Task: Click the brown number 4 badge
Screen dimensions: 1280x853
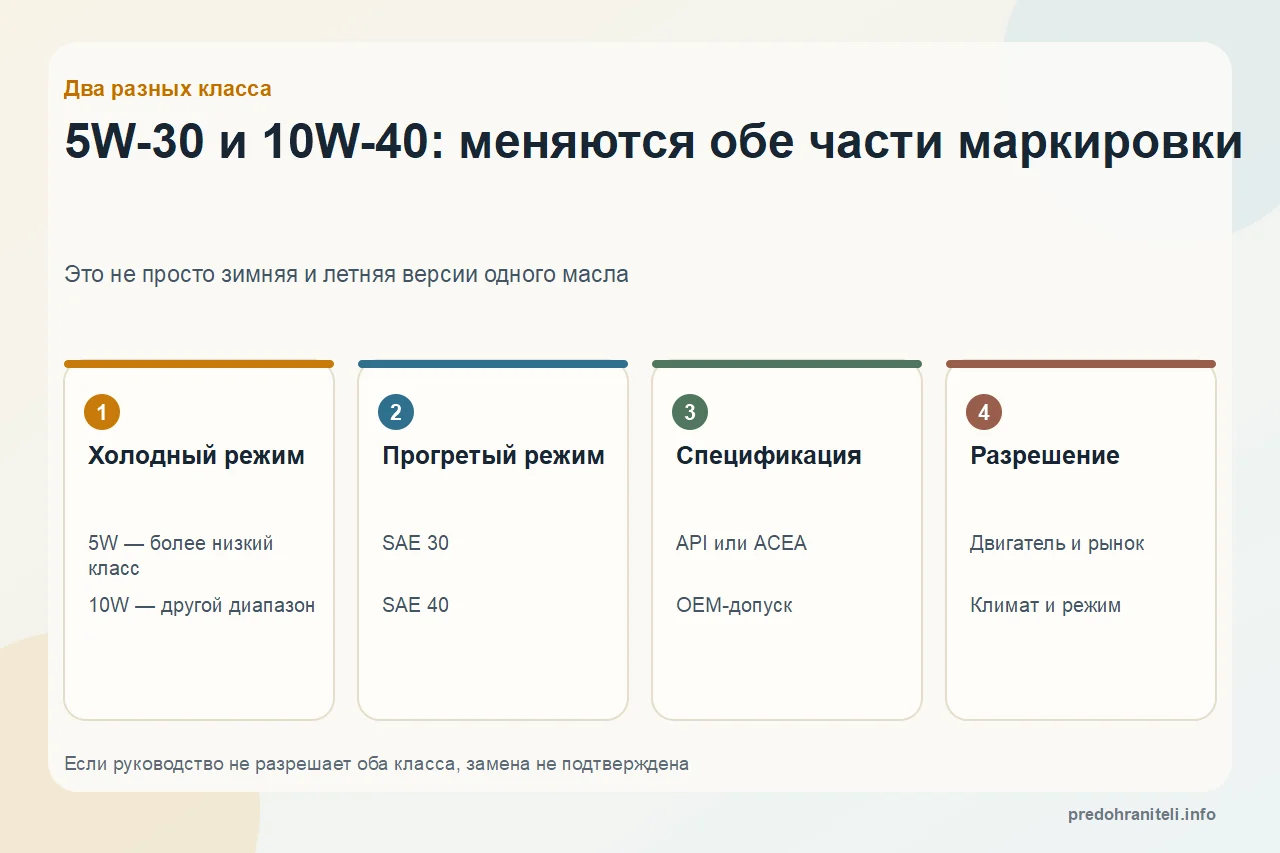Action: [984, 412]
